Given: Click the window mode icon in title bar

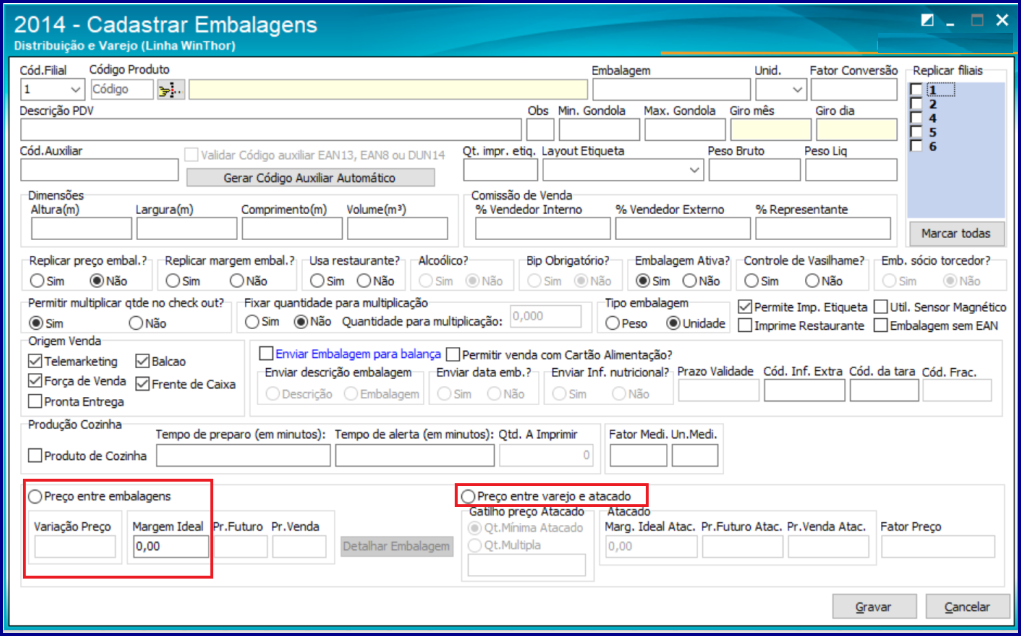Looking at the screenshot, I should click(927, 21).
